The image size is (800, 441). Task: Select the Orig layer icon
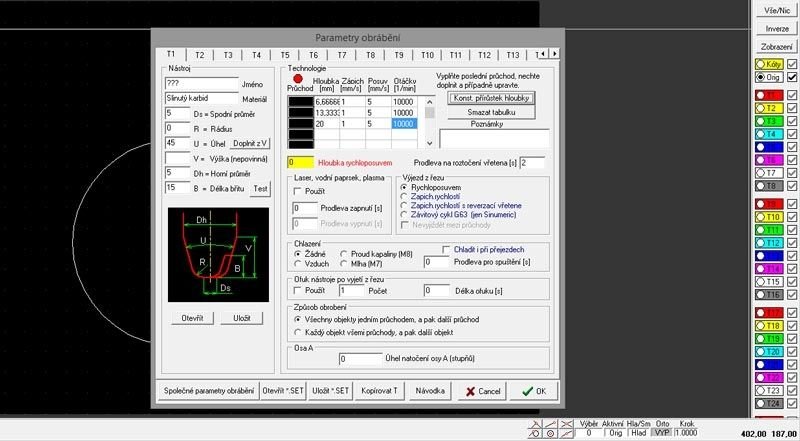coord(769,77)
